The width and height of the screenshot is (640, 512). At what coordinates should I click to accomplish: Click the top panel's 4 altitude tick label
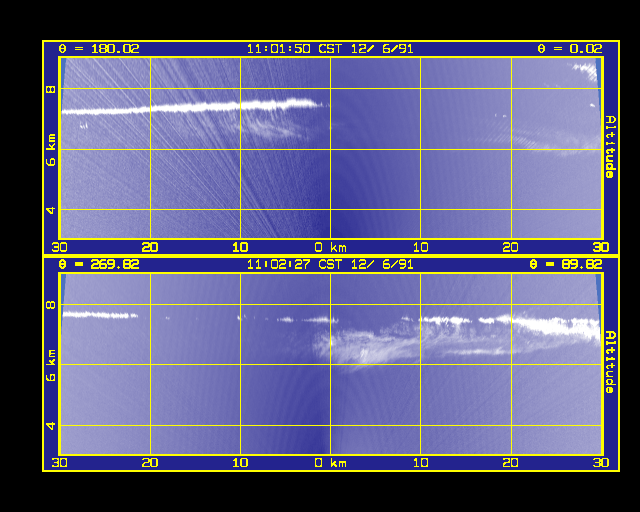[x=51, y=210]
